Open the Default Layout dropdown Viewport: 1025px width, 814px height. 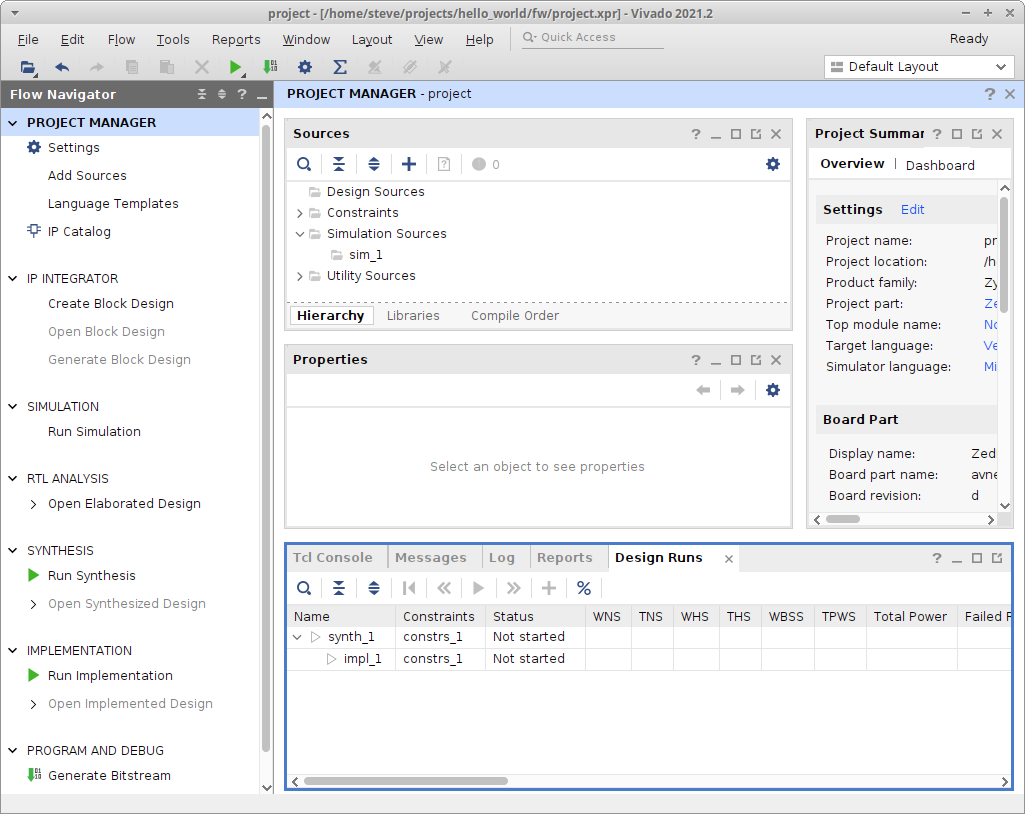pyautogui.click(x=919, y=67)
